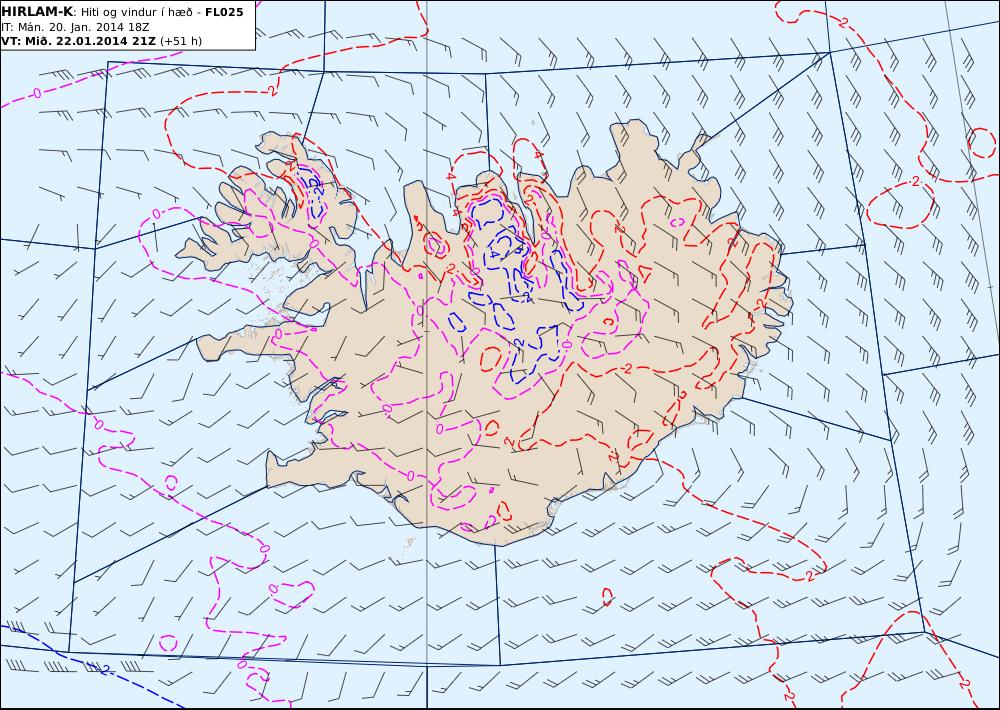Click the '(+51 h)' forecast offset text

(180, 41)
